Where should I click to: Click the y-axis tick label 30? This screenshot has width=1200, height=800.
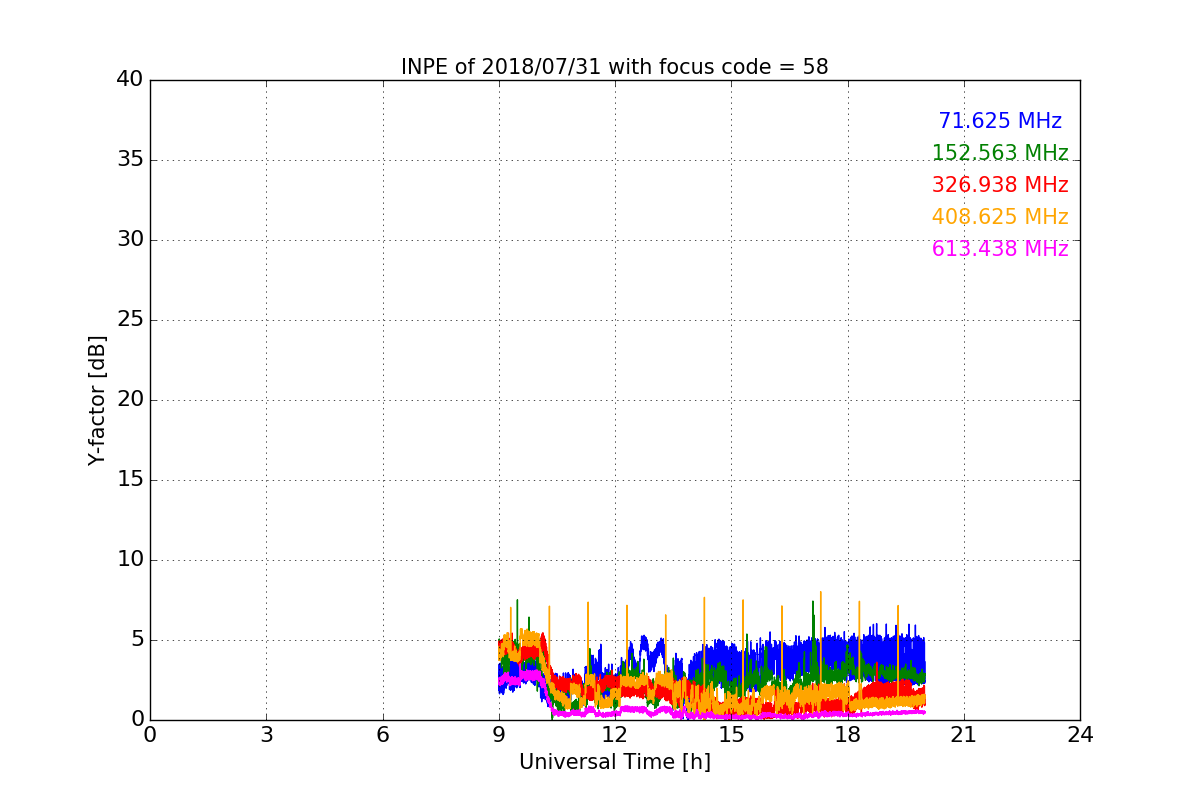tap(130, 240)
